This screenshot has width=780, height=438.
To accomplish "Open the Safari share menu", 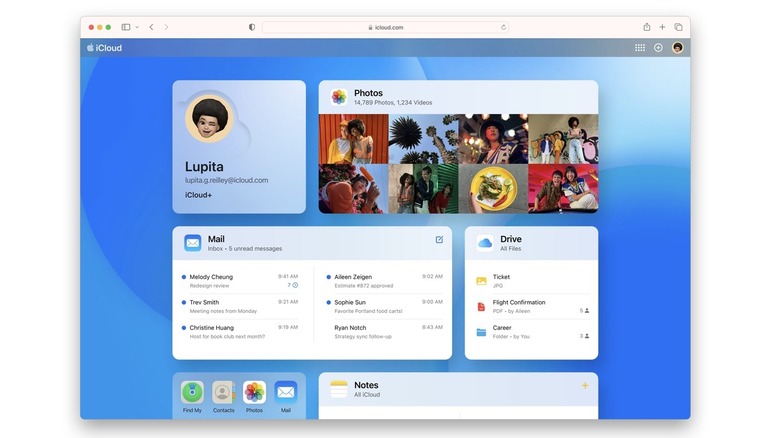I will 647,27.
